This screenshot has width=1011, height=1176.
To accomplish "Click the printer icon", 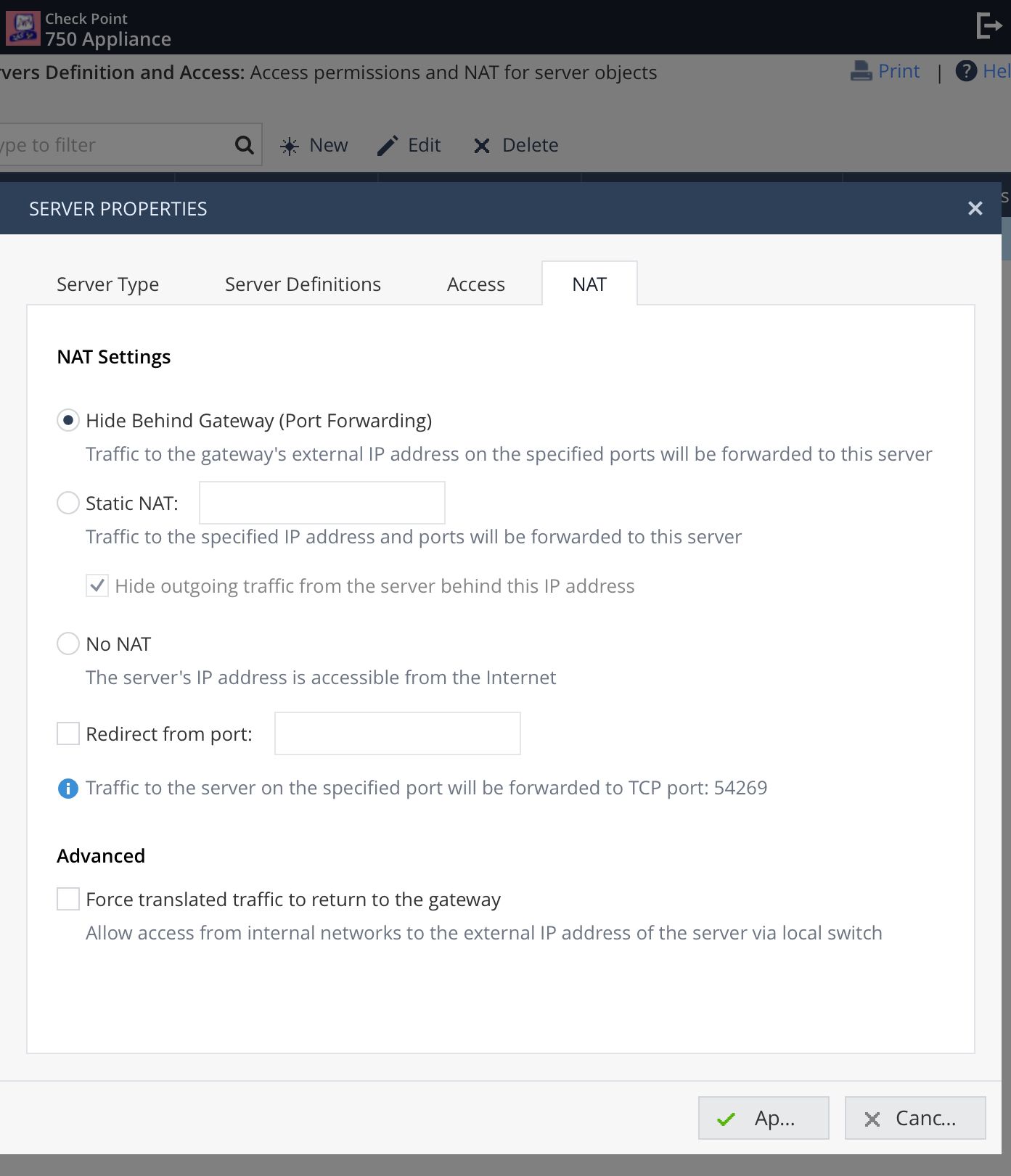I will 861,71.
